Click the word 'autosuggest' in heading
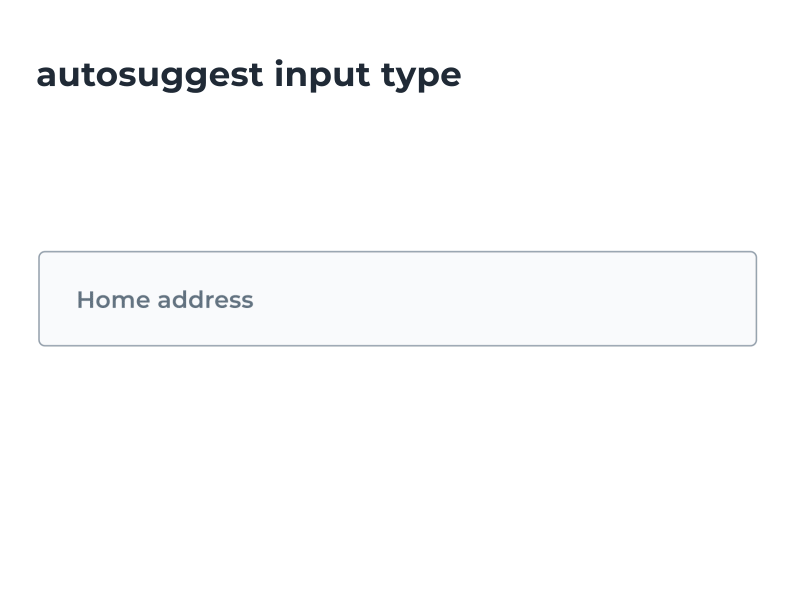 (150, 75)
